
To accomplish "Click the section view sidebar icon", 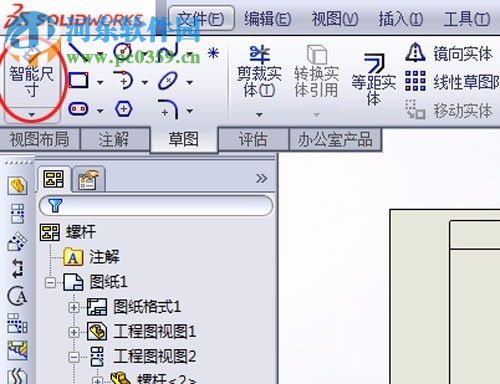I will [x=17, y=350].
